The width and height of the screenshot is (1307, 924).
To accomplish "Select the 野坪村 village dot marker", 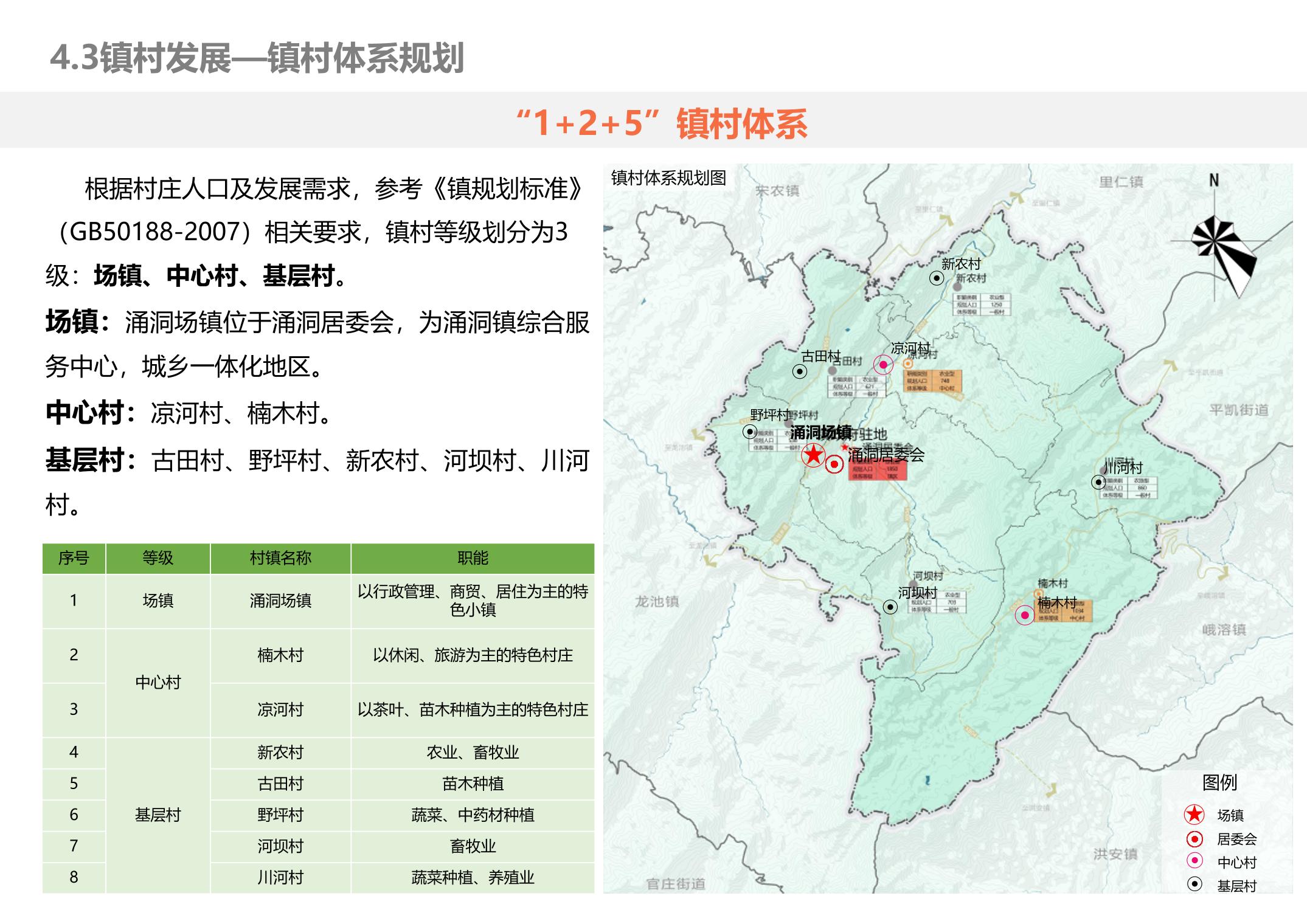I will (x=750, y=432).
